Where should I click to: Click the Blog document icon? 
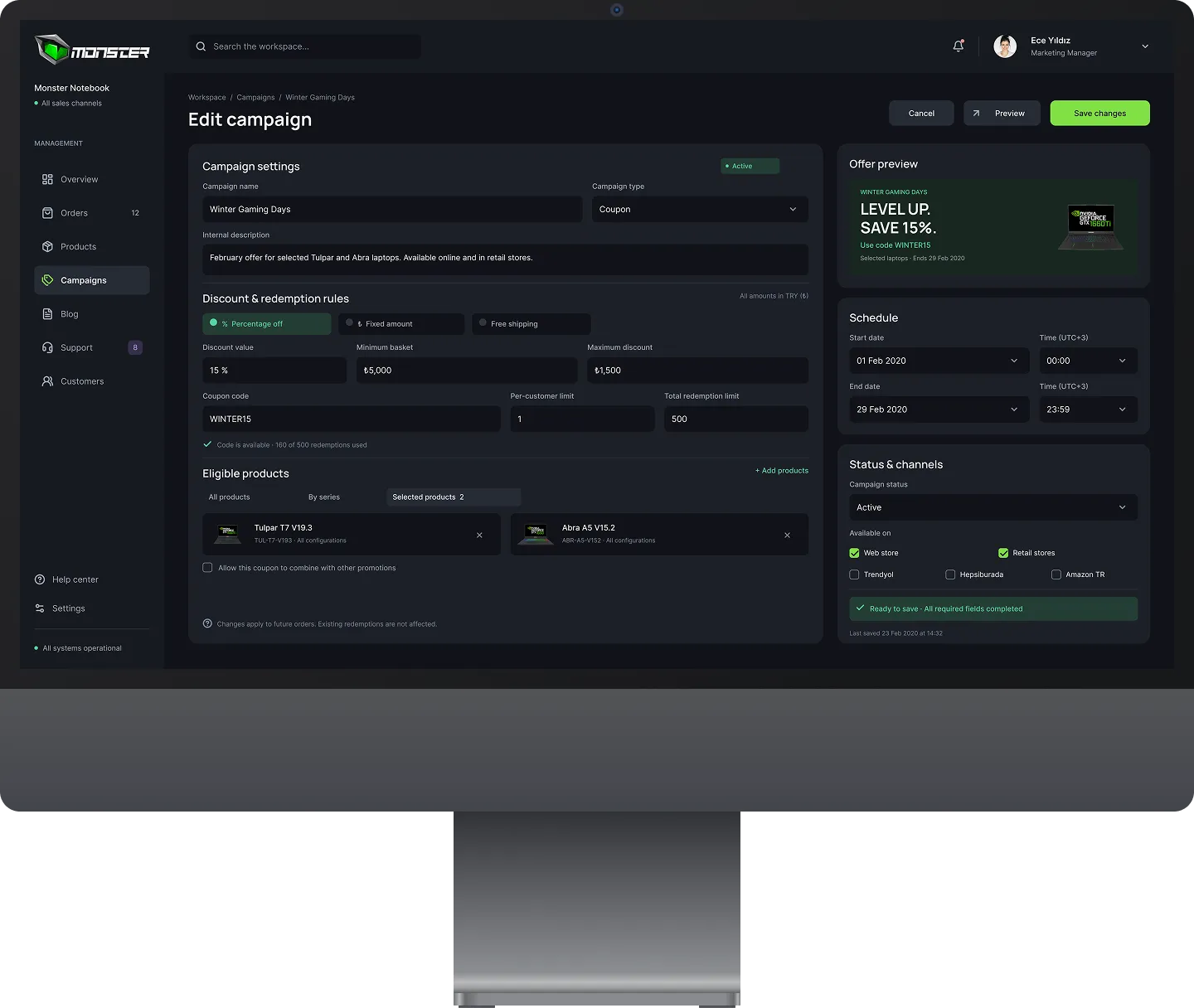(x=47, y=314)
